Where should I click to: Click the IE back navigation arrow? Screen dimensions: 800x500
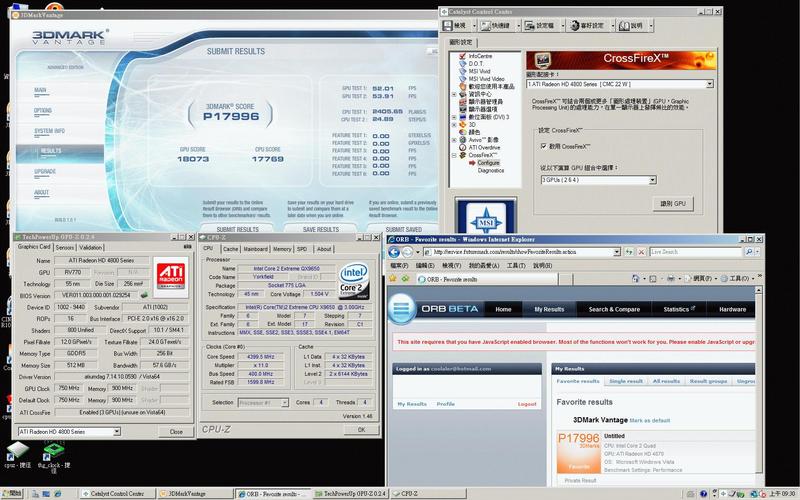pos(394,252)
